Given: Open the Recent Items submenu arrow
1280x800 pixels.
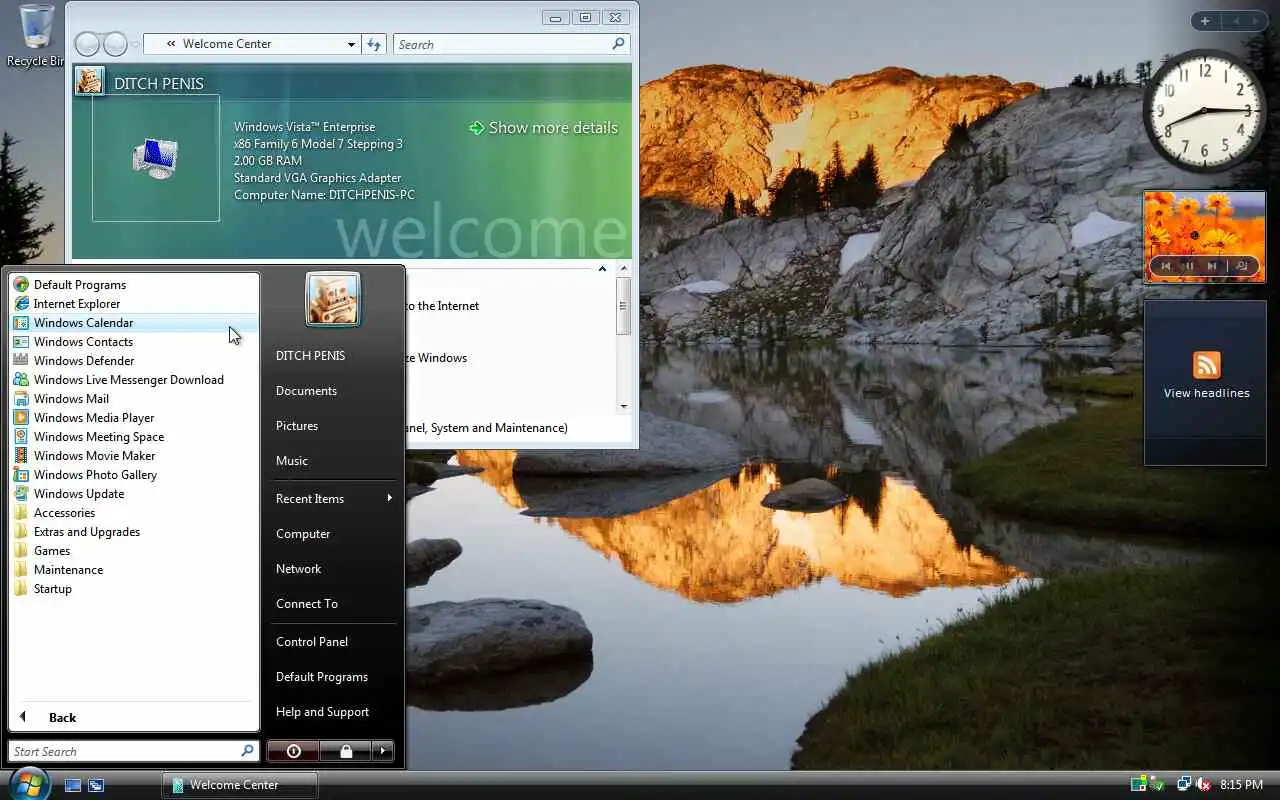Looking at the screenshot, I should [389, 498].
